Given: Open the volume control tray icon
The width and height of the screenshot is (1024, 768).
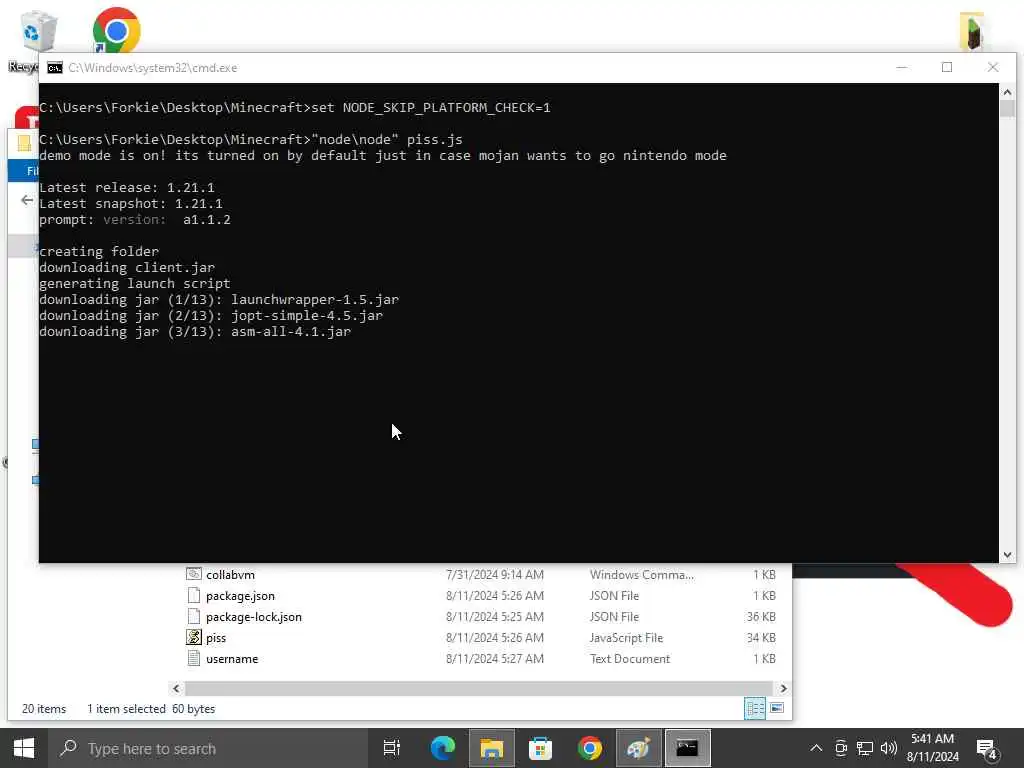Looking at the screenshot, I should pos(888,748).
